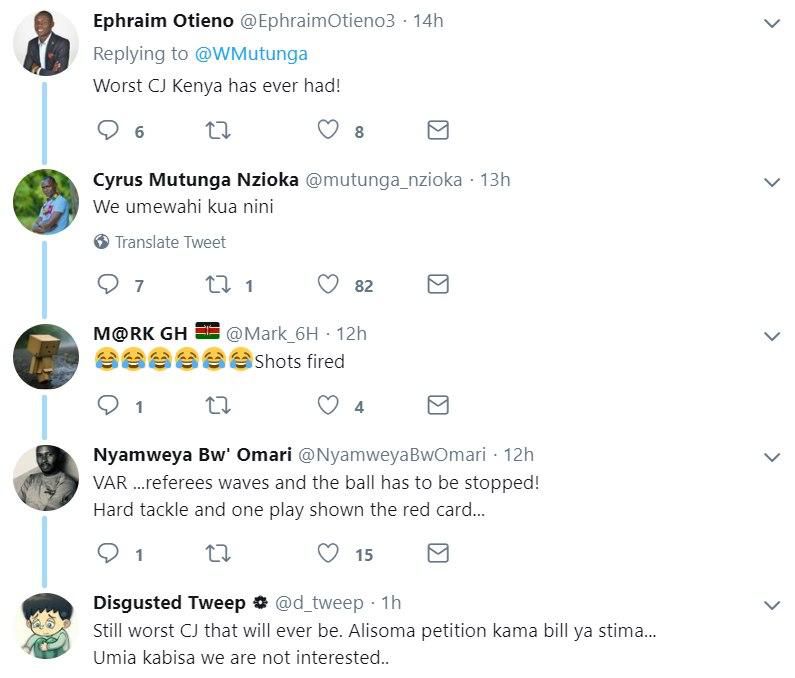
Task: Reply to Cyrus Mutunga Nzioka's tweet
Action: point(108,285)
